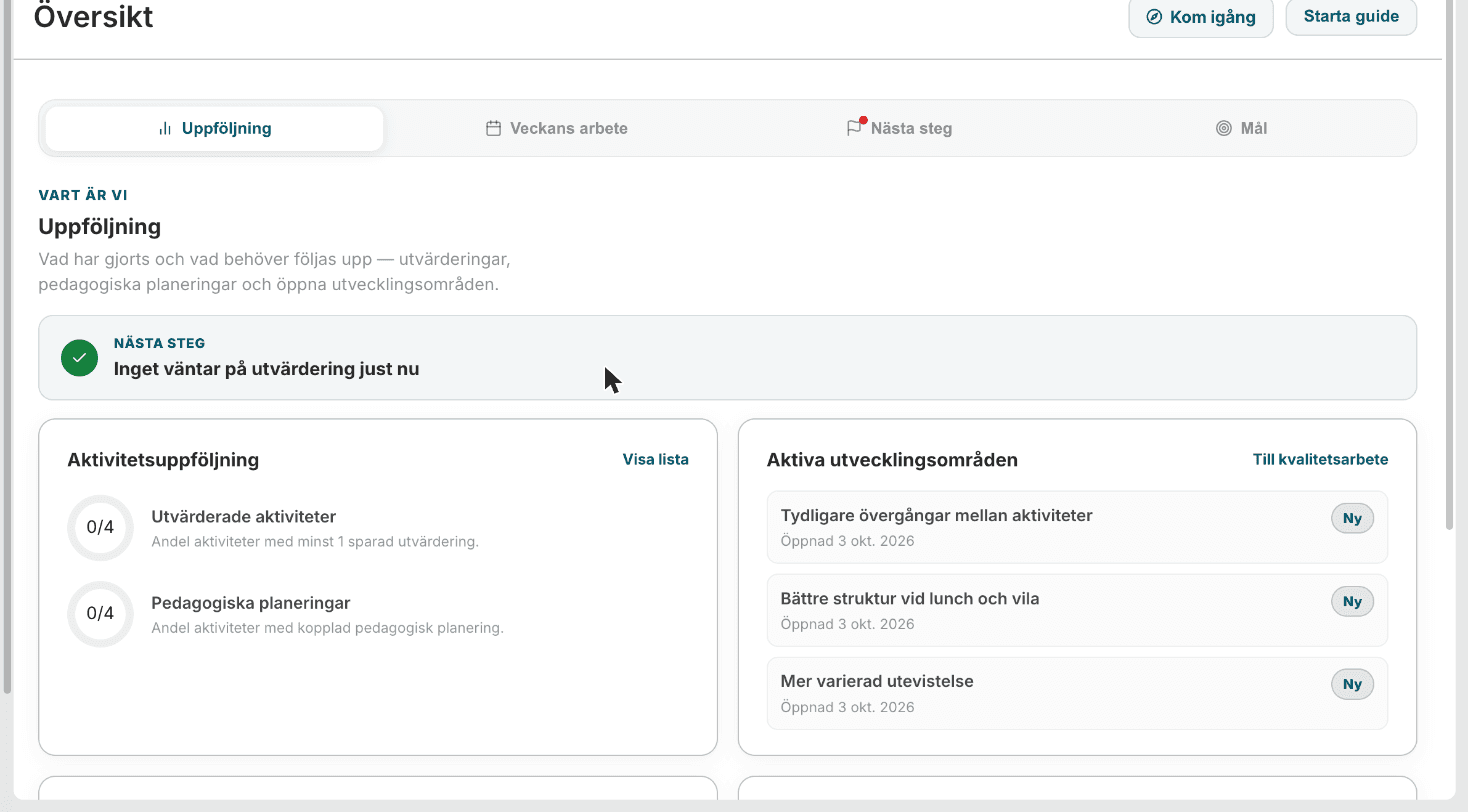Switch to the Nästa steg tab

pyautogui.click(x=899, y=128)
